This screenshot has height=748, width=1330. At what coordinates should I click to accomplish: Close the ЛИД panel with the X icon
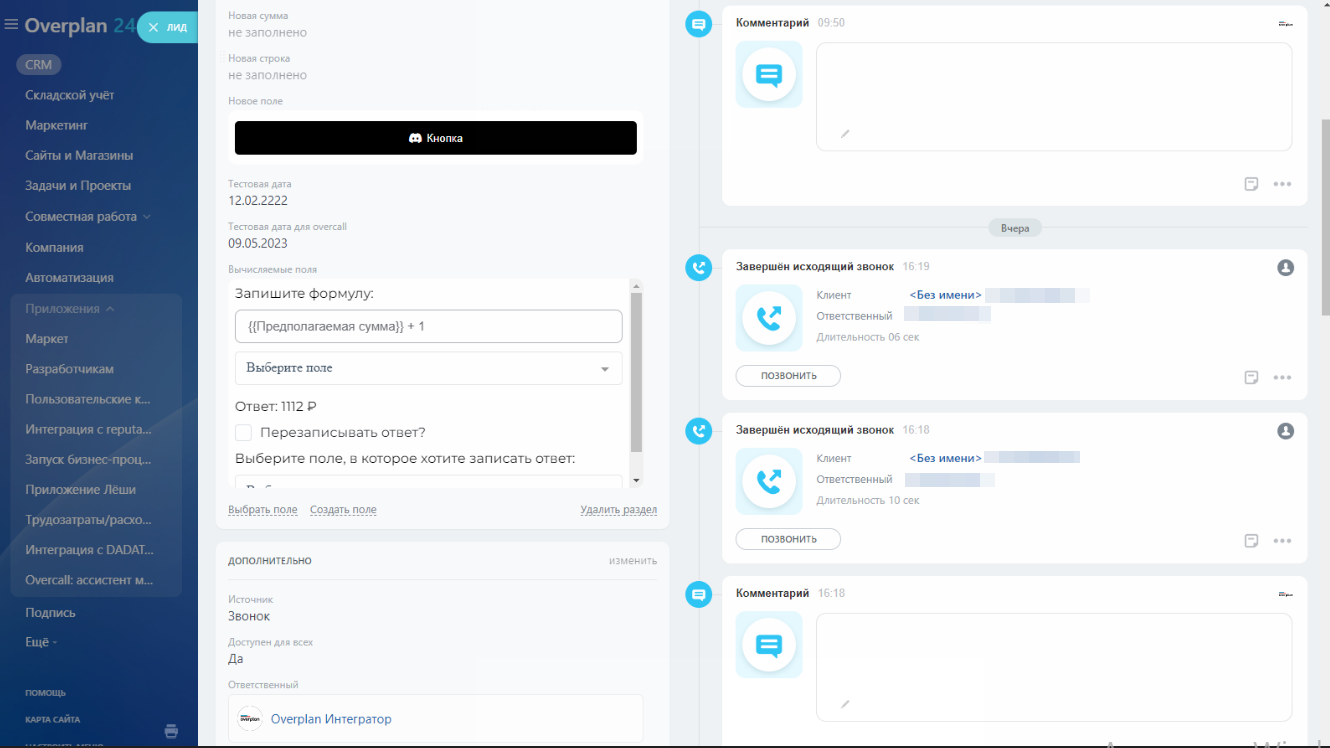(x=153, y=28)
